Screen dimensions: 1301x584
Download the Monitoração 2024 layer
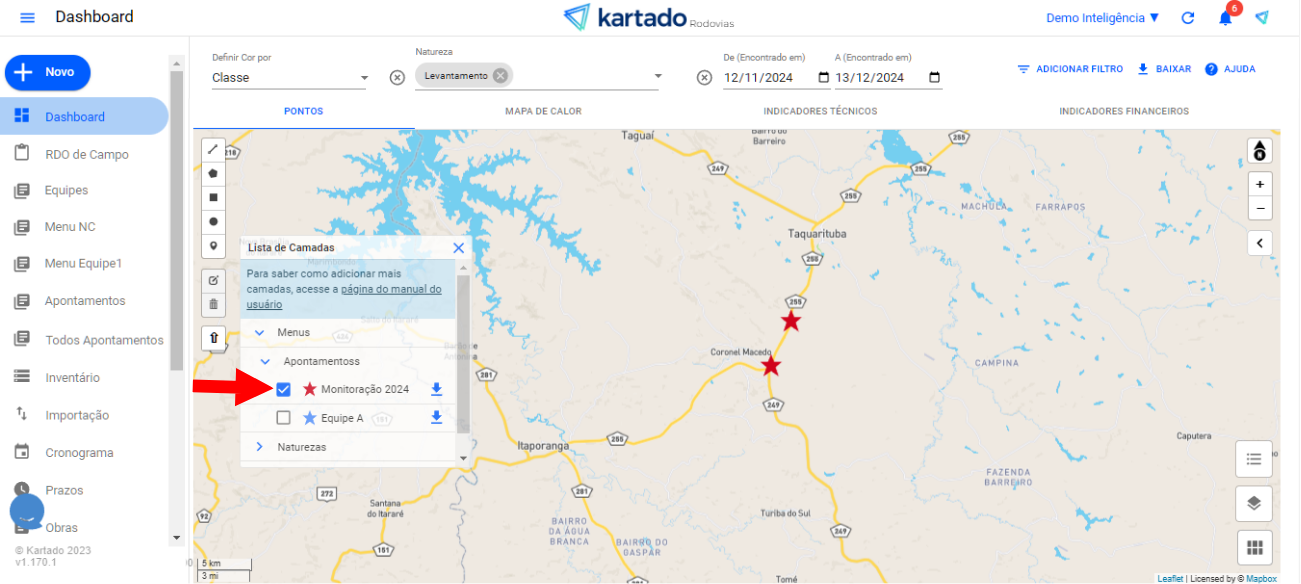[x=436, y=389]
